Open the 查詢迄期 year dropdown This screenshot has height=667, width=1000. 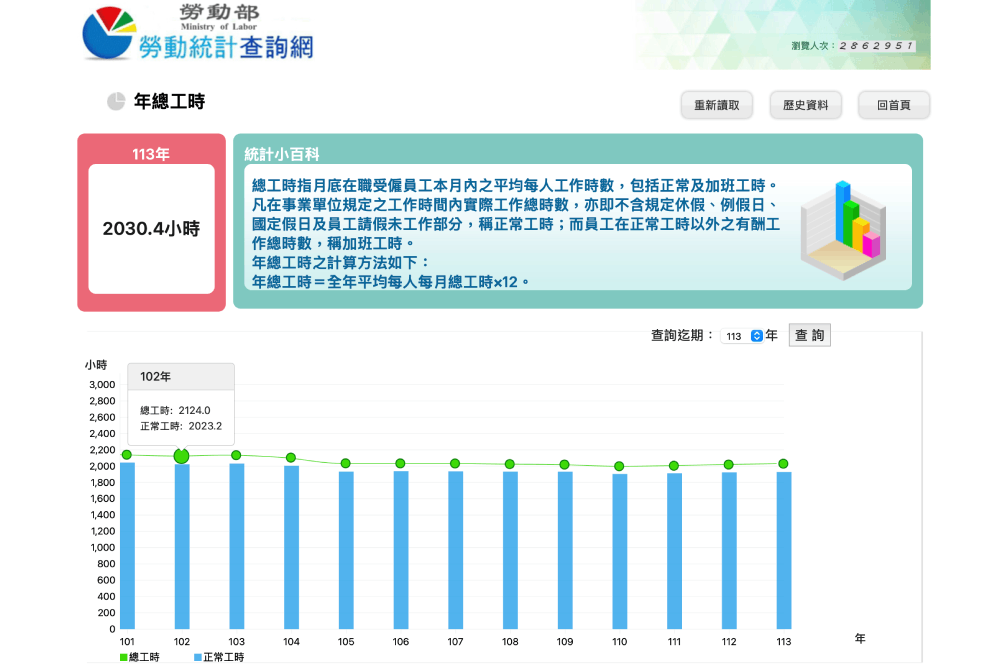(x=743, y=336)
